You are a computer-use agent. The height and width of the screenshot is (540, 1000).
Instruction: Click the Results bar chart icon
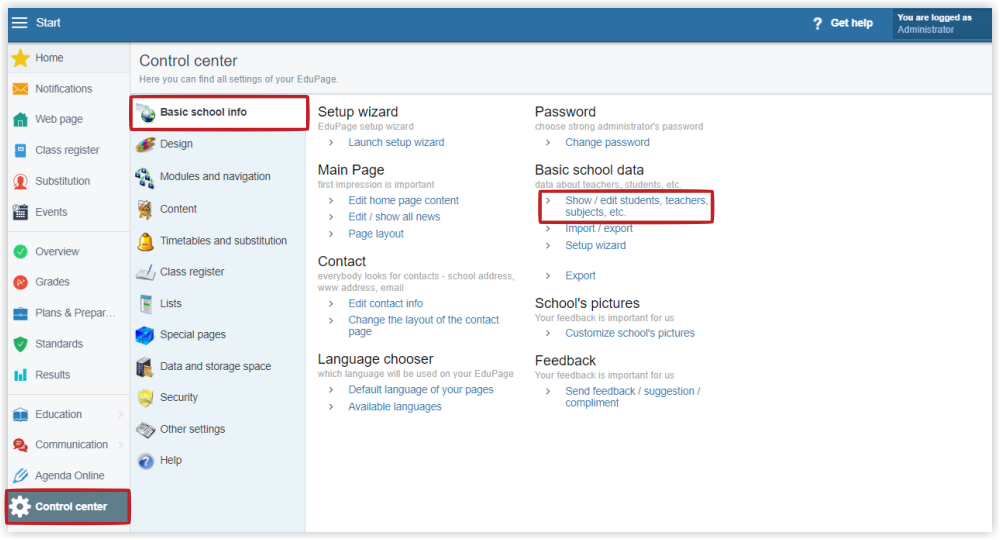tap(20, 375)
